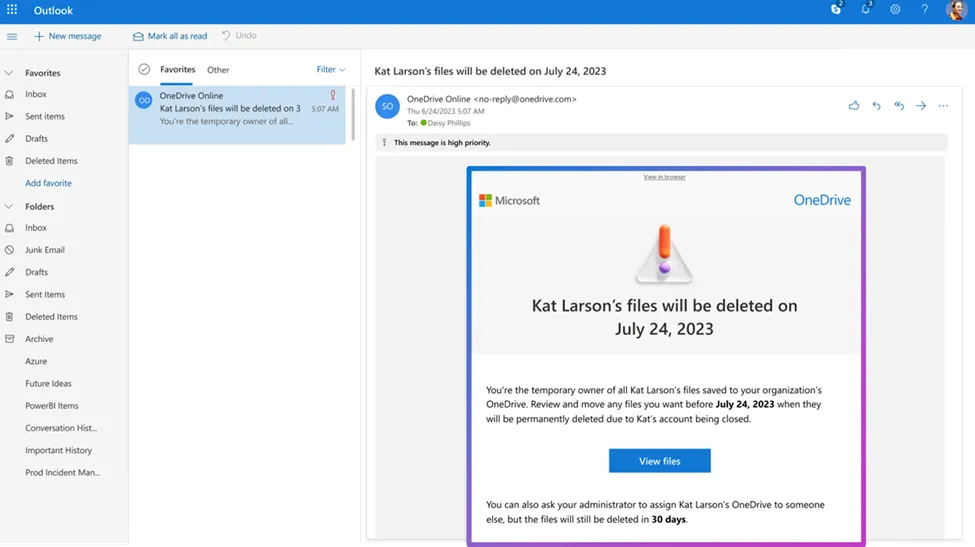Screen dimensions: 975x547
Task: Click the Forward arrow icon
Action: pyautogui.click(x=921, y=105)
